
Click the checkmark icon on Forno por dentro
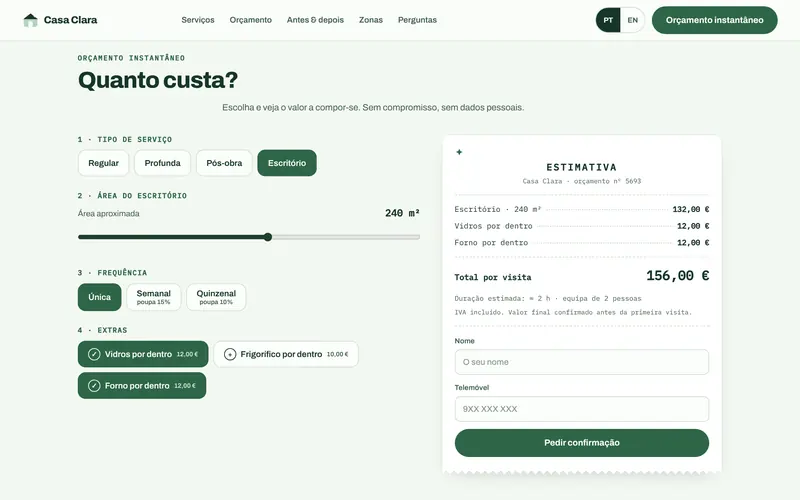(x=94, y=386)
